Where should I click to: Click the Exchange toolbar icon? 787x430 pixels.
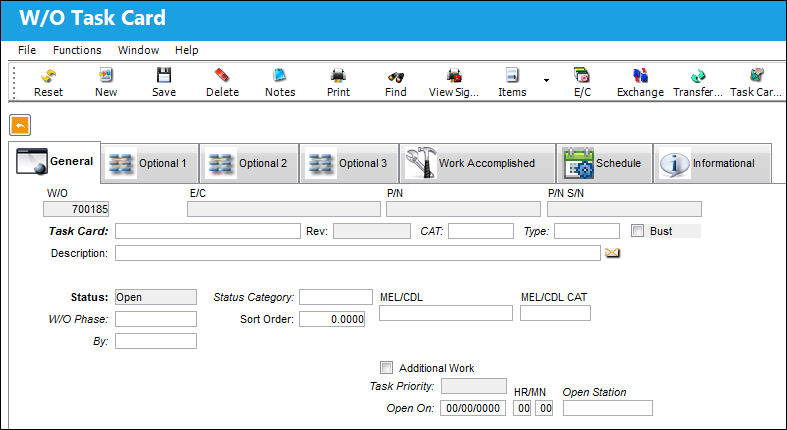tap(640, 76)
